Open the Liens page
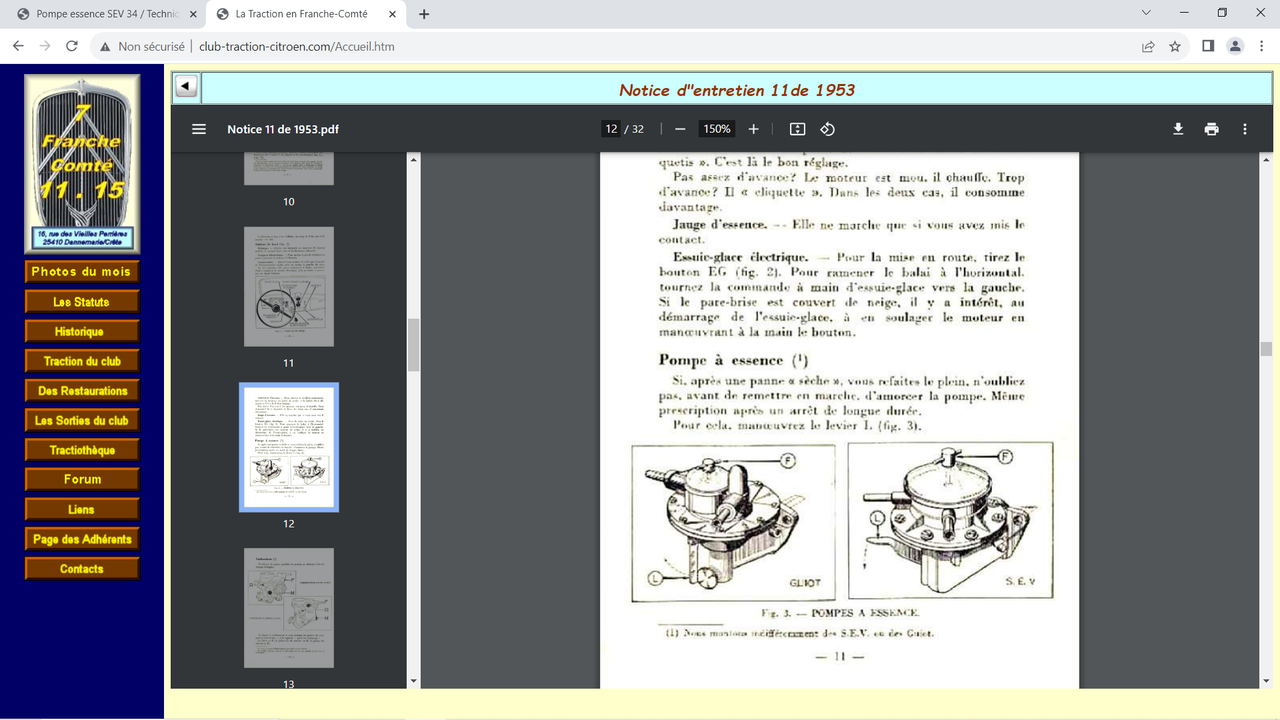Image resolution: width=1280 pixels, height=720 pixels. click(82, 510)
